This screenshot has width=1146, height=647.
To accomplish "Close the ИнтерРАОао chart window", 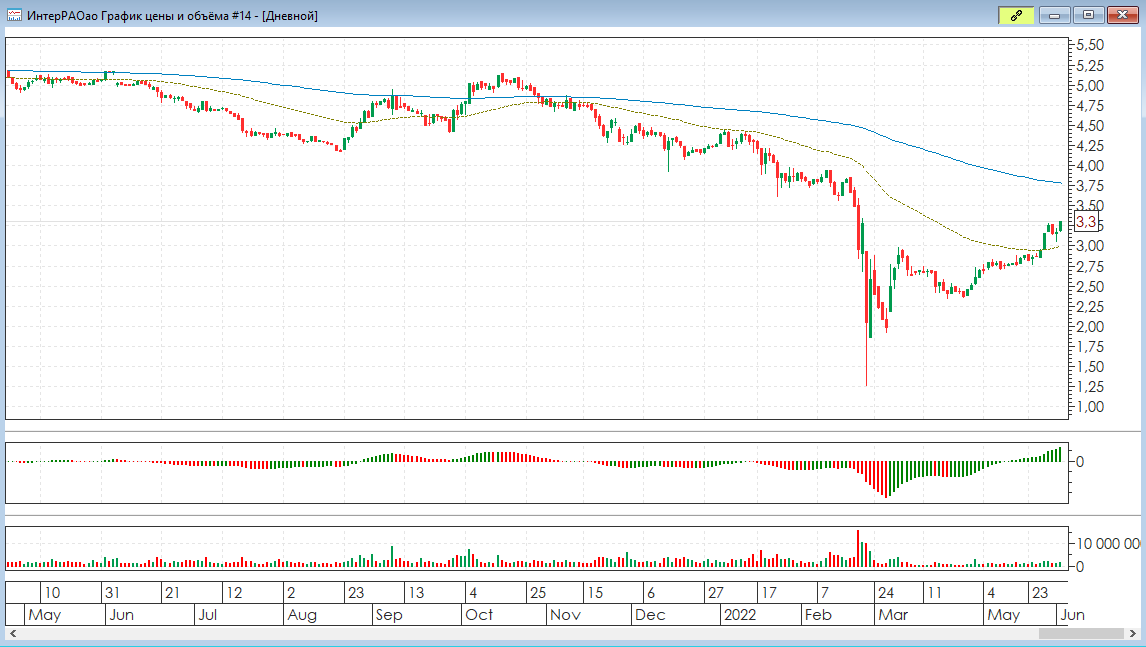I will [1123, 15].
